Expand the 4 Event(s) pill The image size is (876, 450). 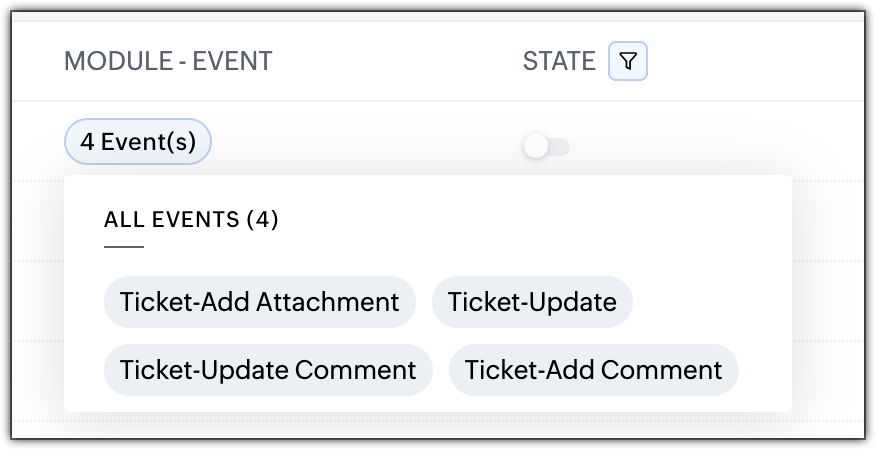[138, 143]
